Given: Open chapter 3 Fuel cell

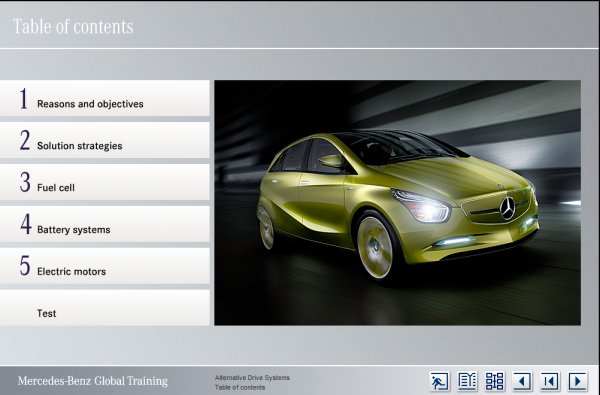Looking at the screenshot, I should coord(104,182).
